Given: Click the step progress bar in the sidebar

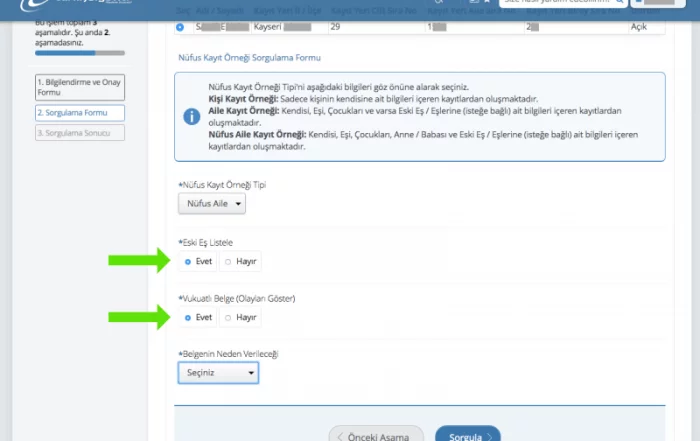Looking at the screenshot, I should click(x=80, y=53).
